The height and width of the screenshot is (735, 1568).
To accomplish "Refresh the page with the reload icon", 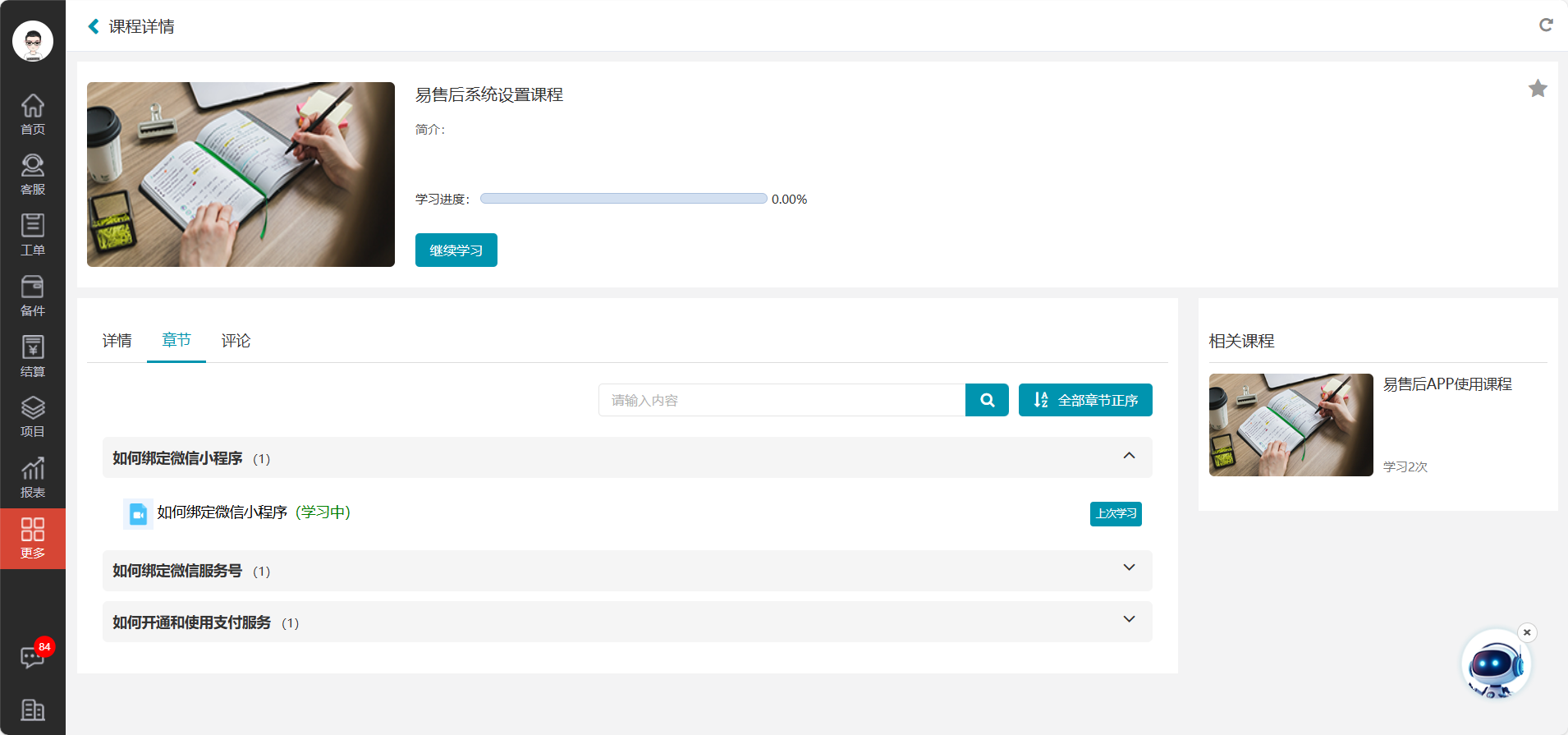I will click(1546, 25).
